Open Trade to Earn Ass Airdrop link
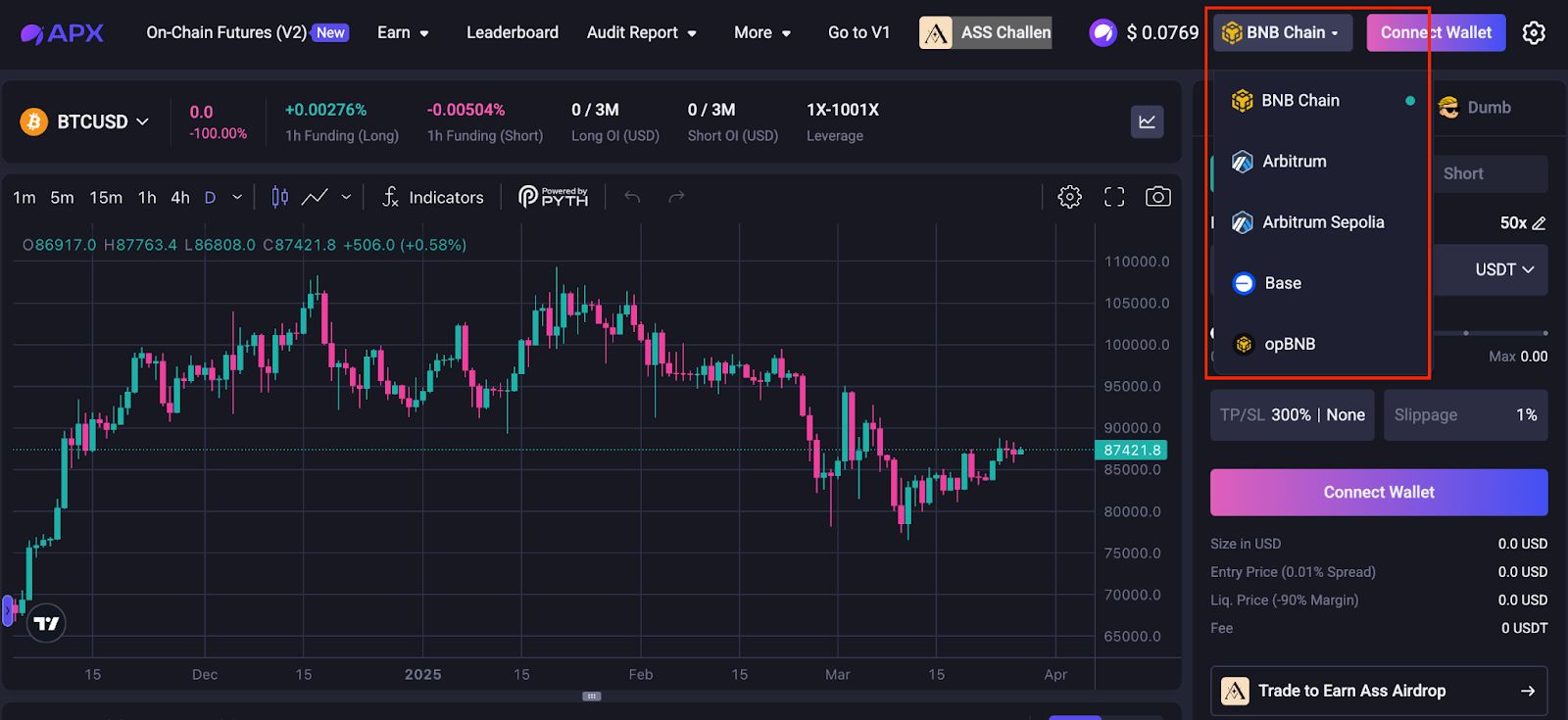 coord(1378,691)
